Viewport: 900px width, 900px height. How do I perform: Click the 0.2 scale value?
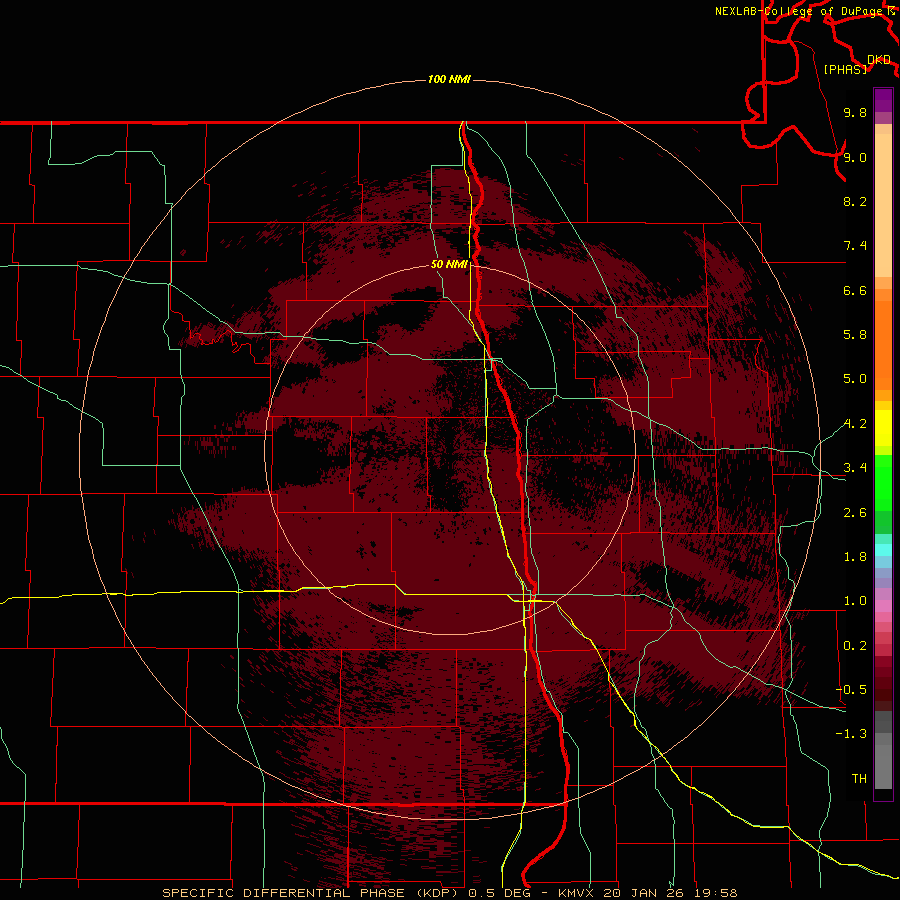pyautogui.click(x=855, y=646)
